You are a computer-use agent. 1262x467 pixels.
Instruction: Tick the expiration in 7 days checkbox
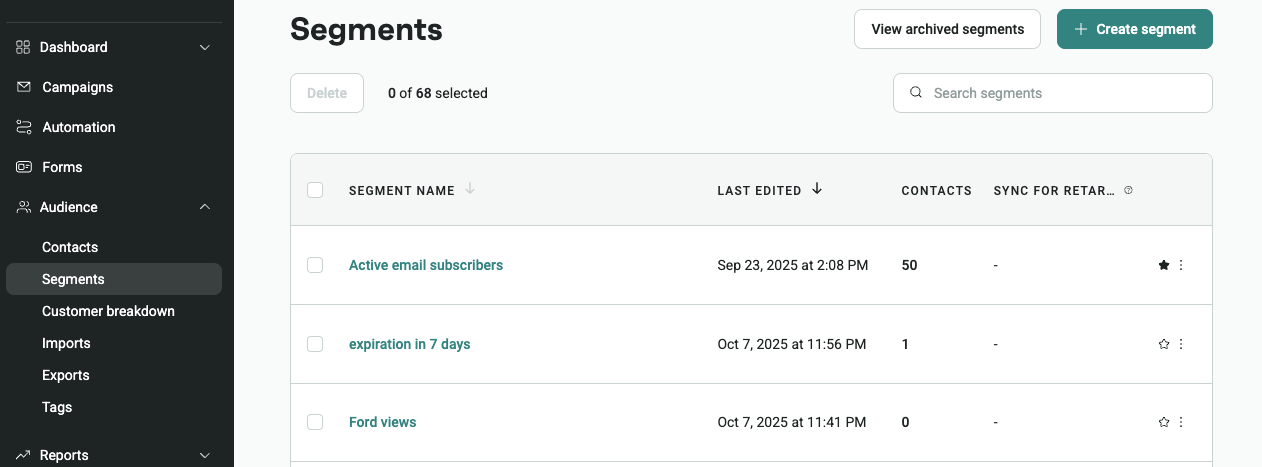pos(315,344)
